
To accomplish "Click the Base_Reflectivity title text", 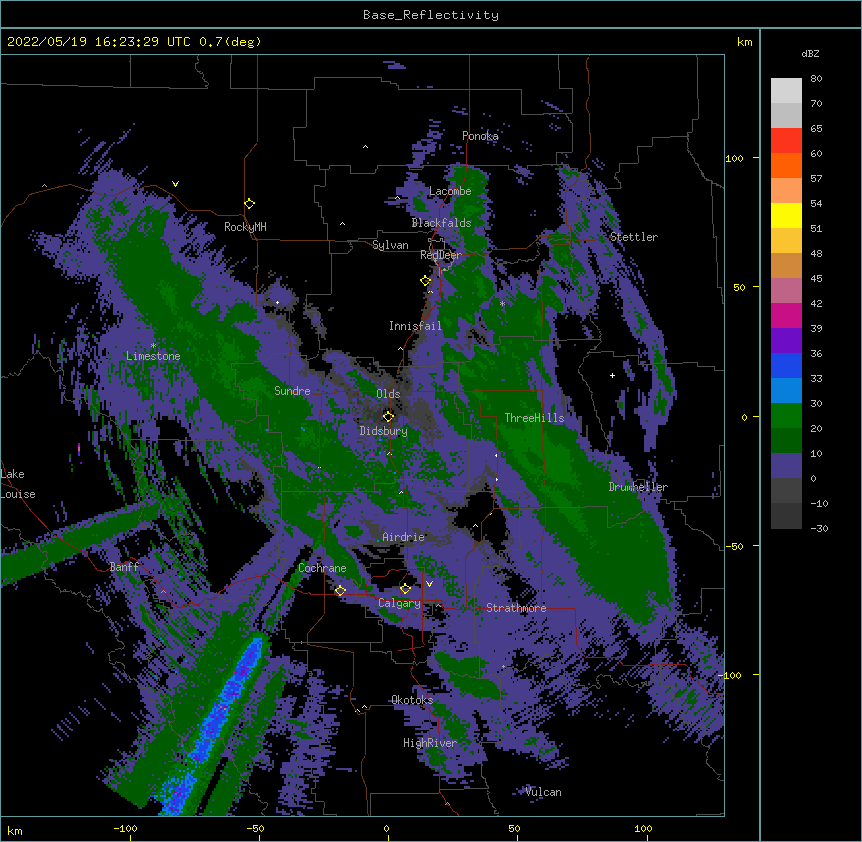I will click(431, 15).
